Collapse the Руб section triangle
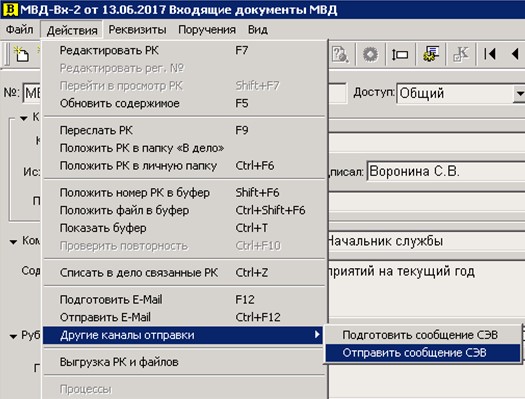525x399 pixels. click(13, 336)
